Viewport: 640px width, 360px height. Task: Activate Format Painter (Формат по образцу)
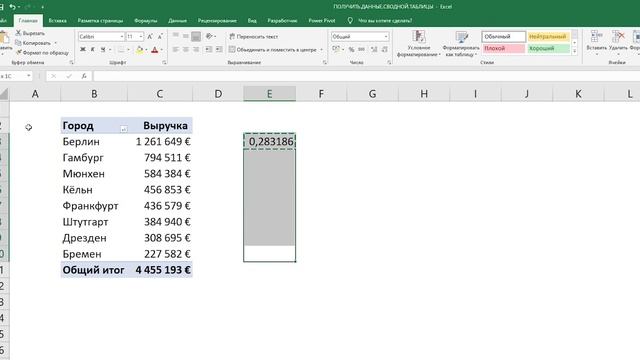(x=42, y=53)
